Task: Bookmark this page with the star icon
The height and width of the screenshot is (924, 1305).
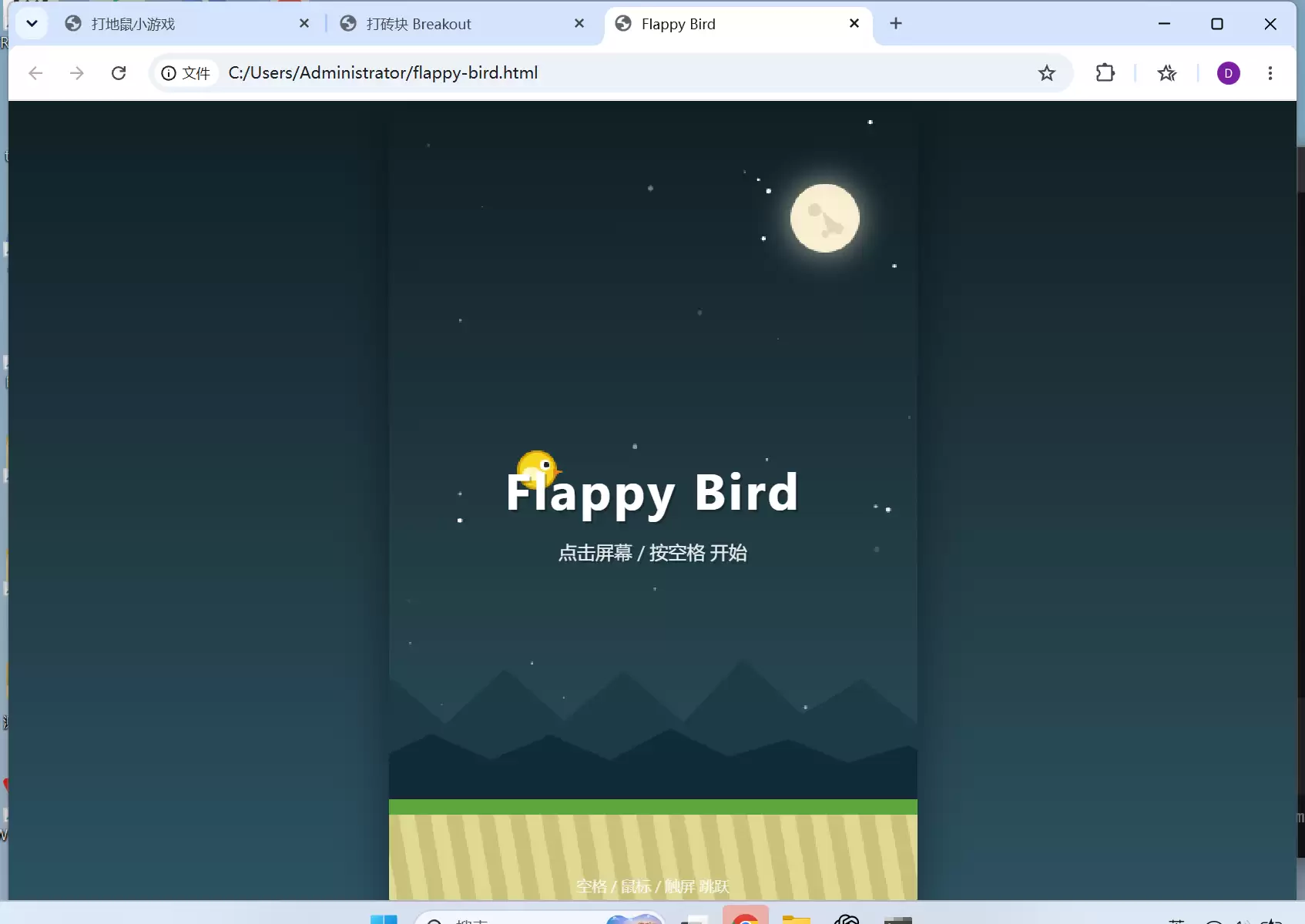Action: pos(1047,73)
